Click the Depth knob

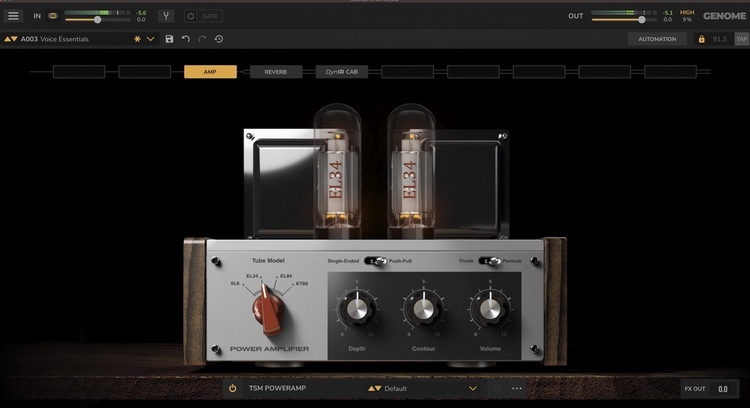click(x=356, y=309)
